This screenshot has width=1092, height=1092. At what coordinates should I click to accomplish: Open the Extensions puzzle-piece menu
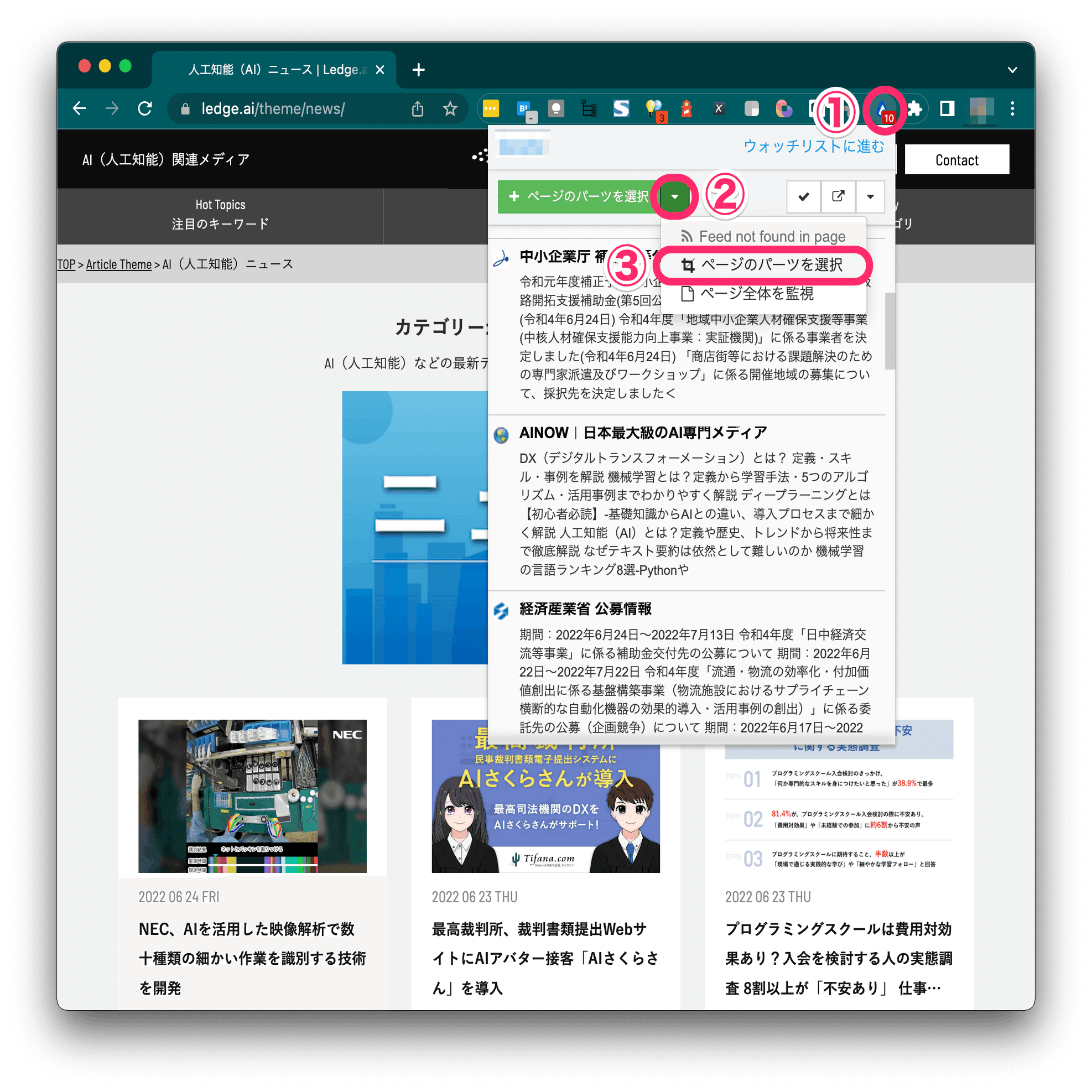click(x=914, y=108)
